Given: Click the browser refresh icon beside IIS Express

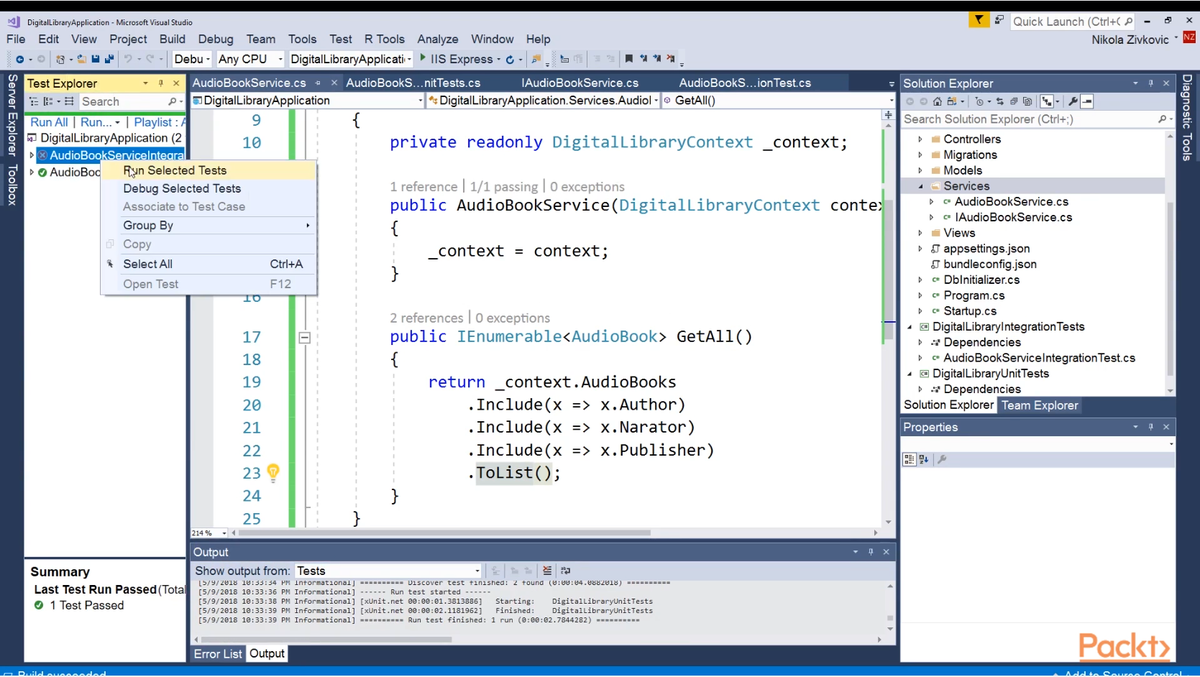Looking at the screenshot, I should point(510,59).
